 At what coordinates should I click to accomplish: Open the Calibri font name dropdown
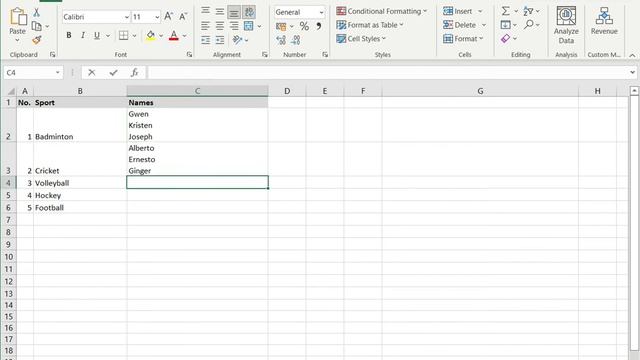127,17
